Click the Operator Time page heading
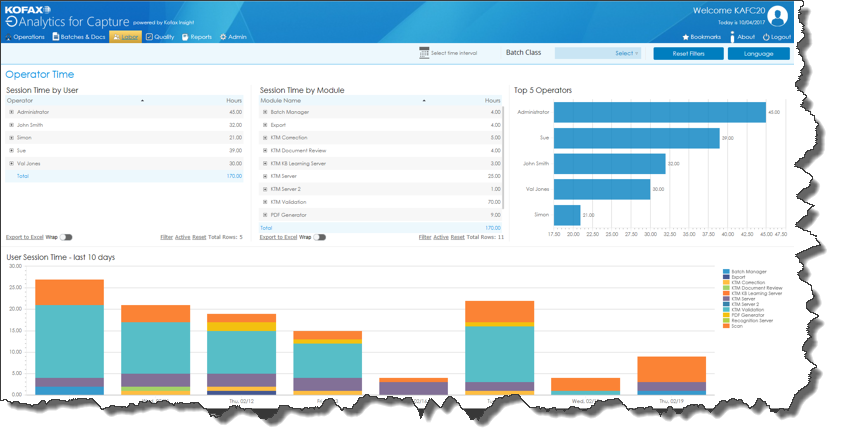841x441 pixels. (40, 75)
